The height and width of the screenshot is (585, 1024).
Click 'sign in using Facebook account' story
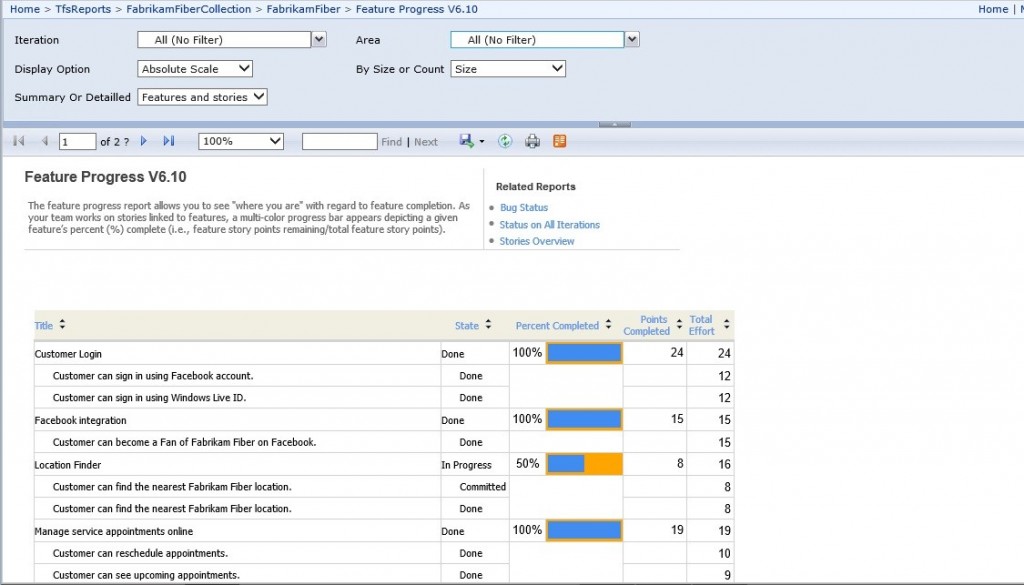coord(153,376)
